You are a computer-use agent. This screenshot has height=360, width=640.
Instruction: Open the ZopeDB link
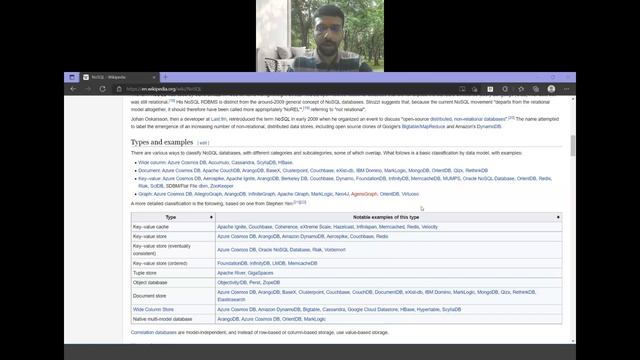(271, 282)
